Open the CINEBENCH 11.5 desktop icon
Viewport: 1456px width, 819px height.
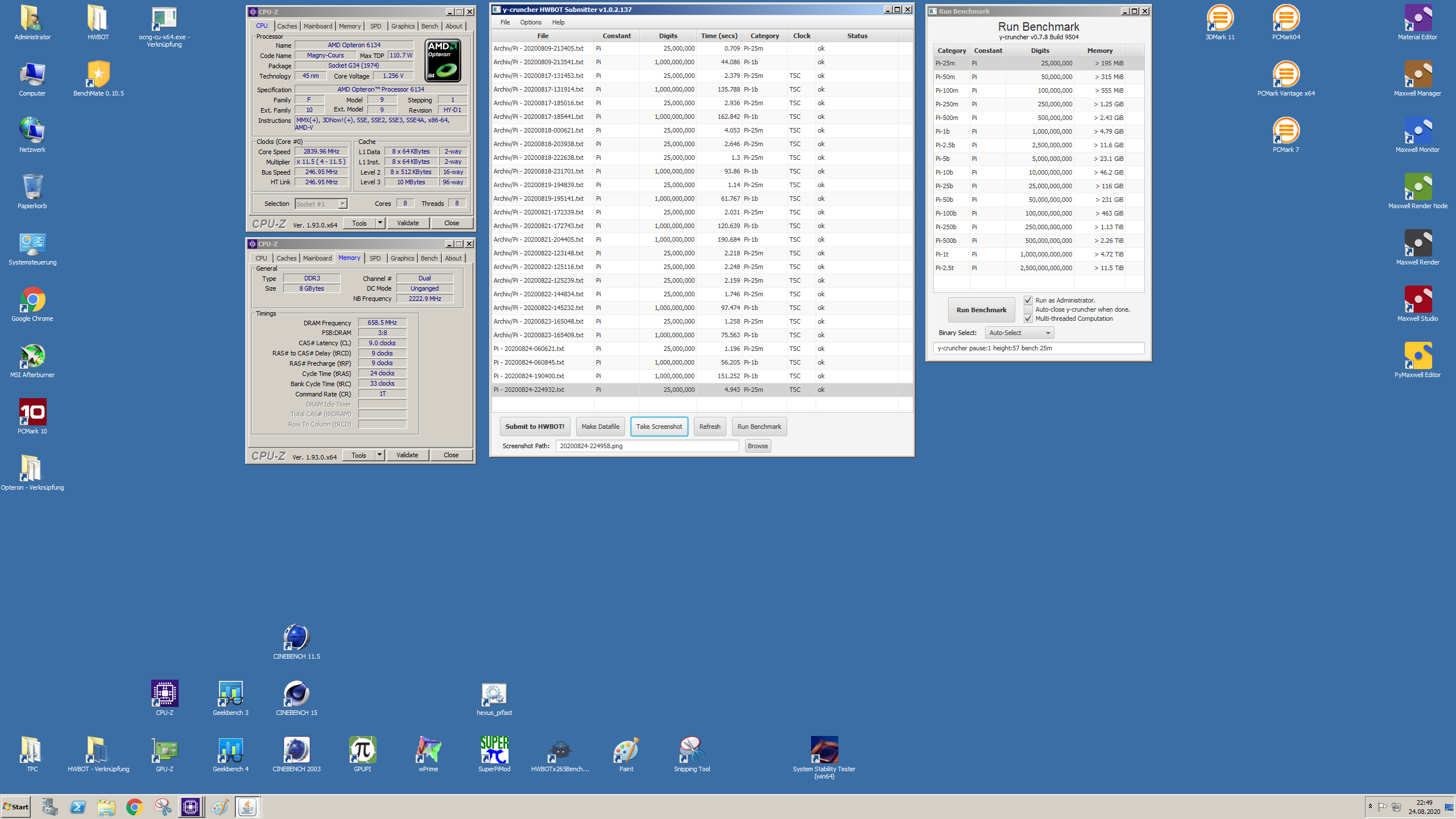296,642
